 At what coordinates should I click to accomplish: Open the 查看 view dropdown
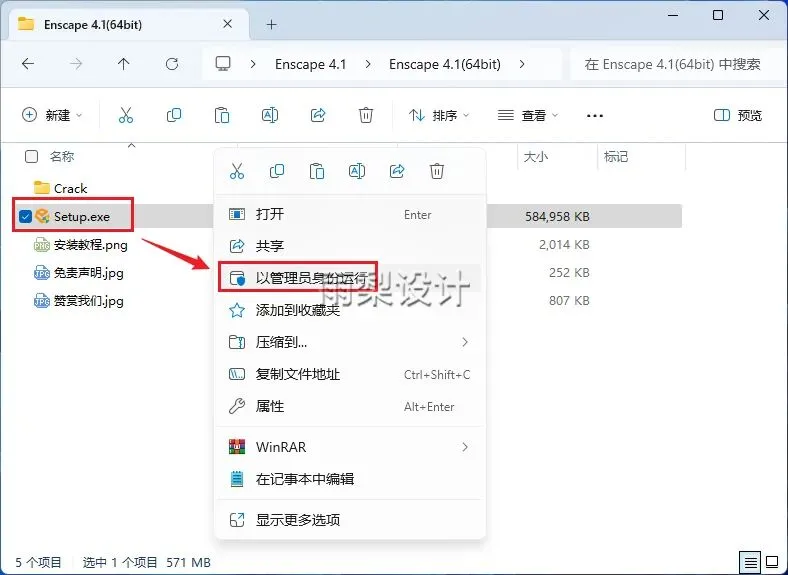coord(528,116)
